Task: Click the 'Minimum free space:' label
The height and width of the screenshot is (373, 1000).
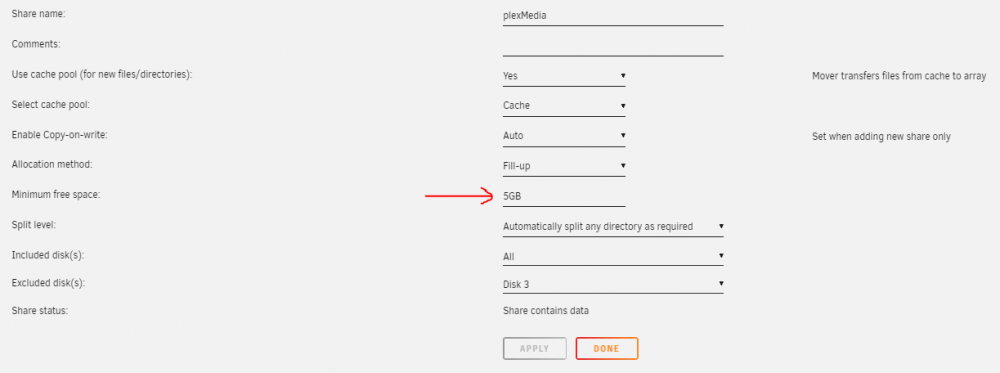Action: pyautogui.click(x=56, y=194)
